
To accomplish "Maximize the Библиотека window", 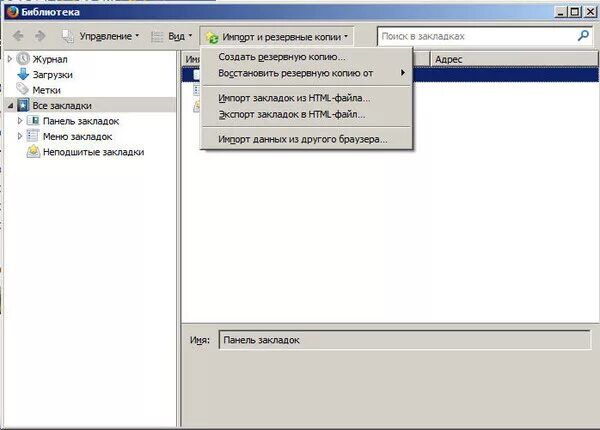I will tap(574, 12).
